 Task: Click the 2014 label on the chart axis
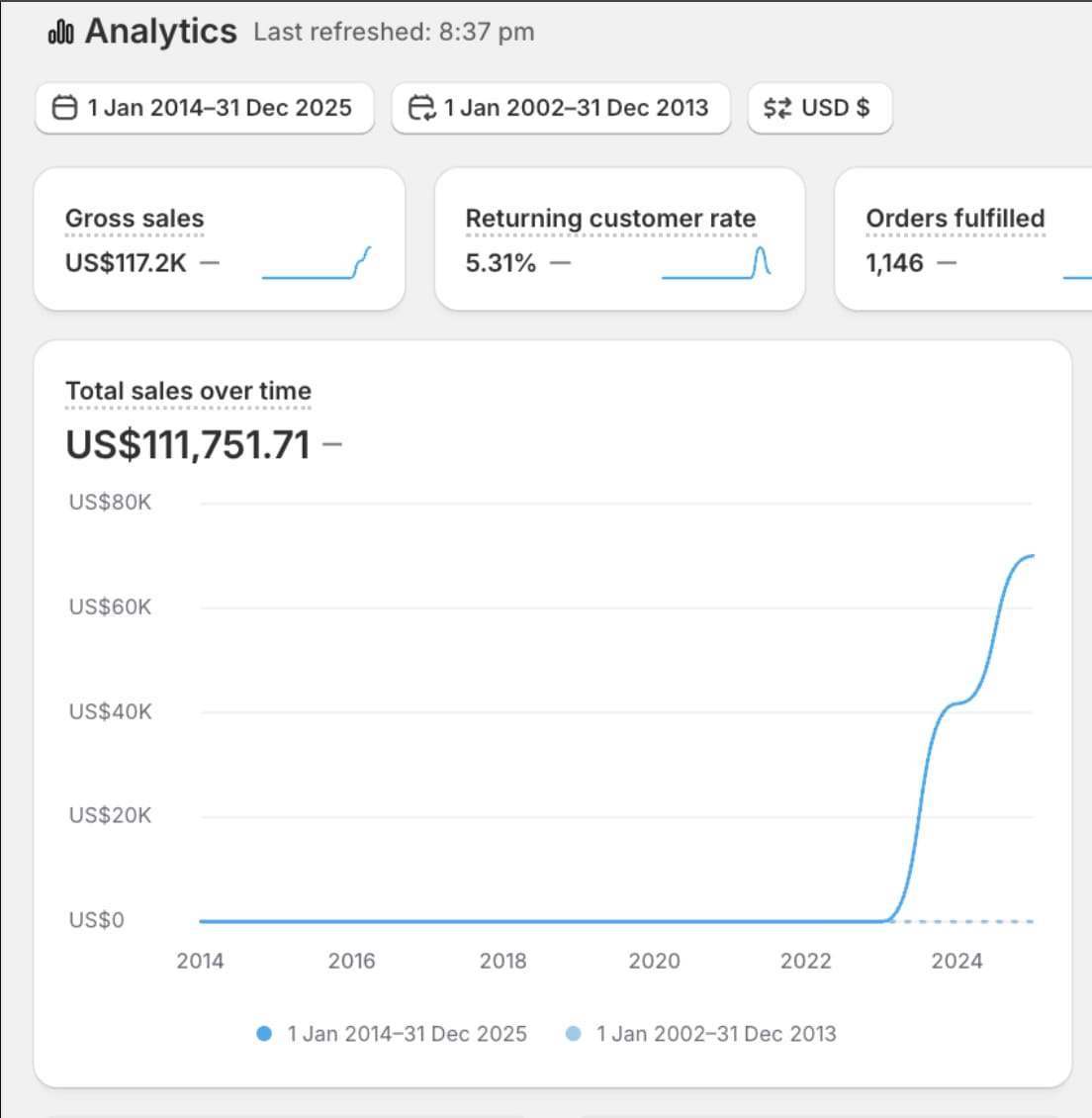click(200, 961)
